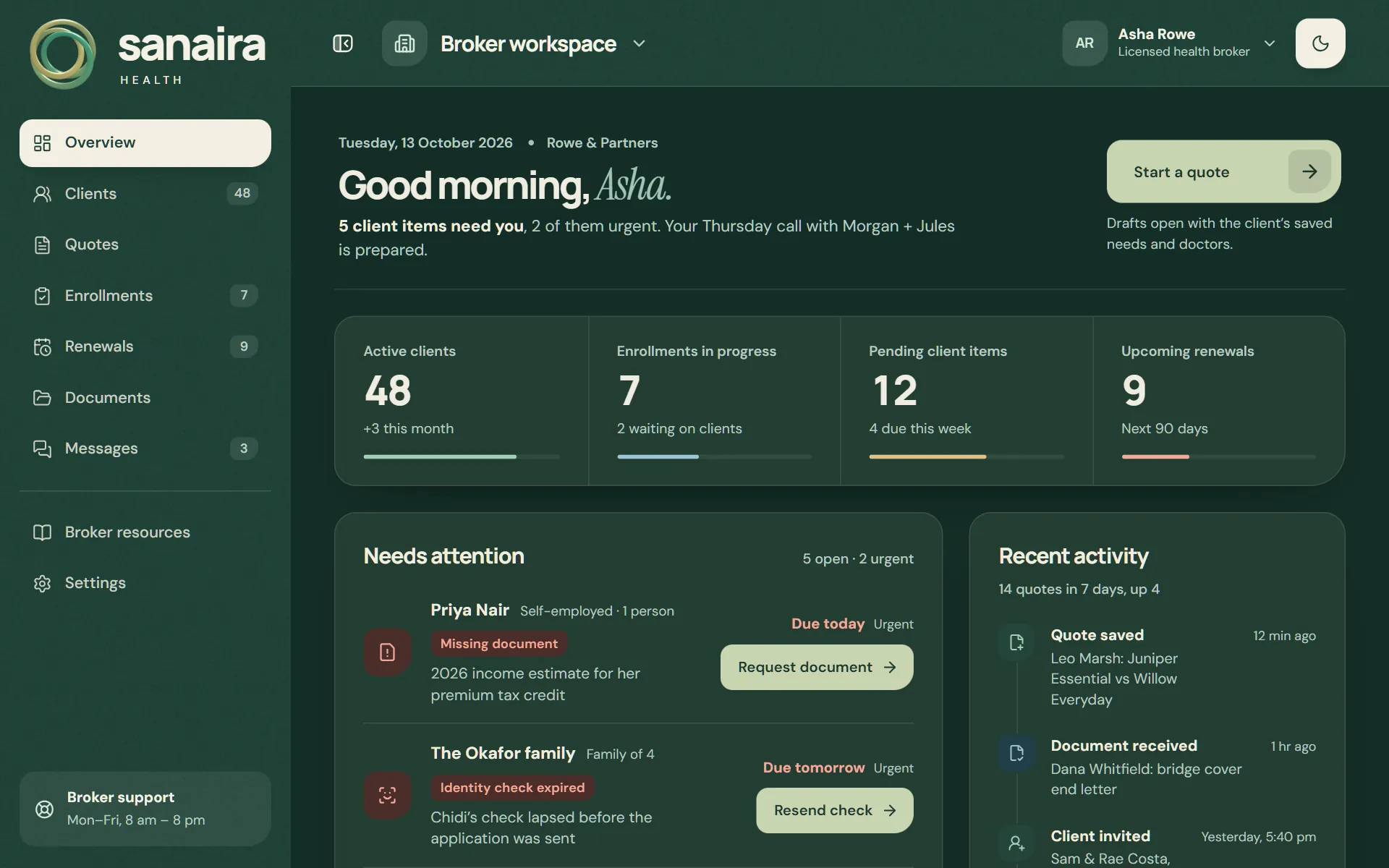
Task: Click the arrow icon on Start a quote
Action: (1309, 171)
